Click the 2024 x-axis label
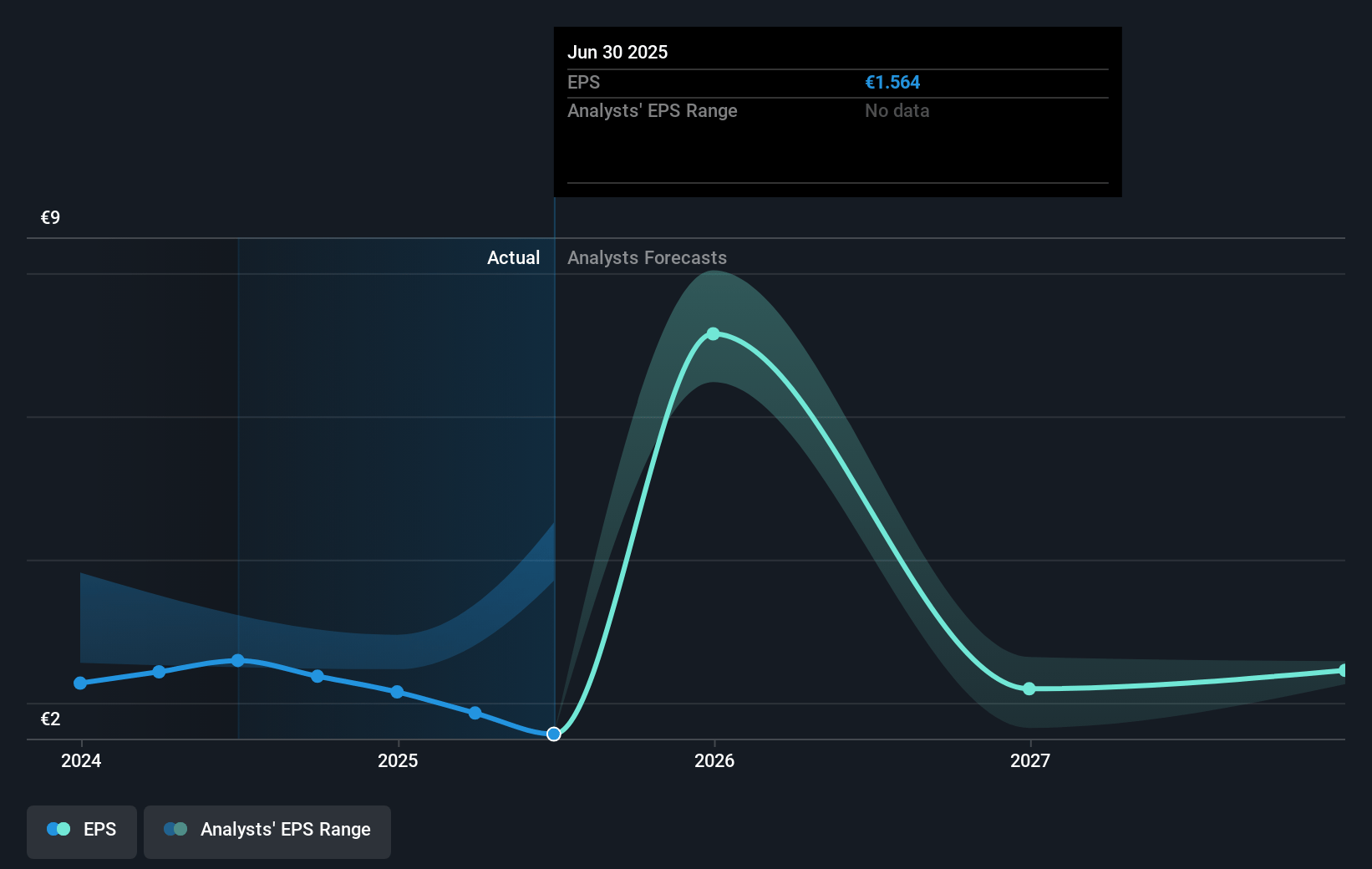This screenshot has width=1372, height=869. [81, 760]
